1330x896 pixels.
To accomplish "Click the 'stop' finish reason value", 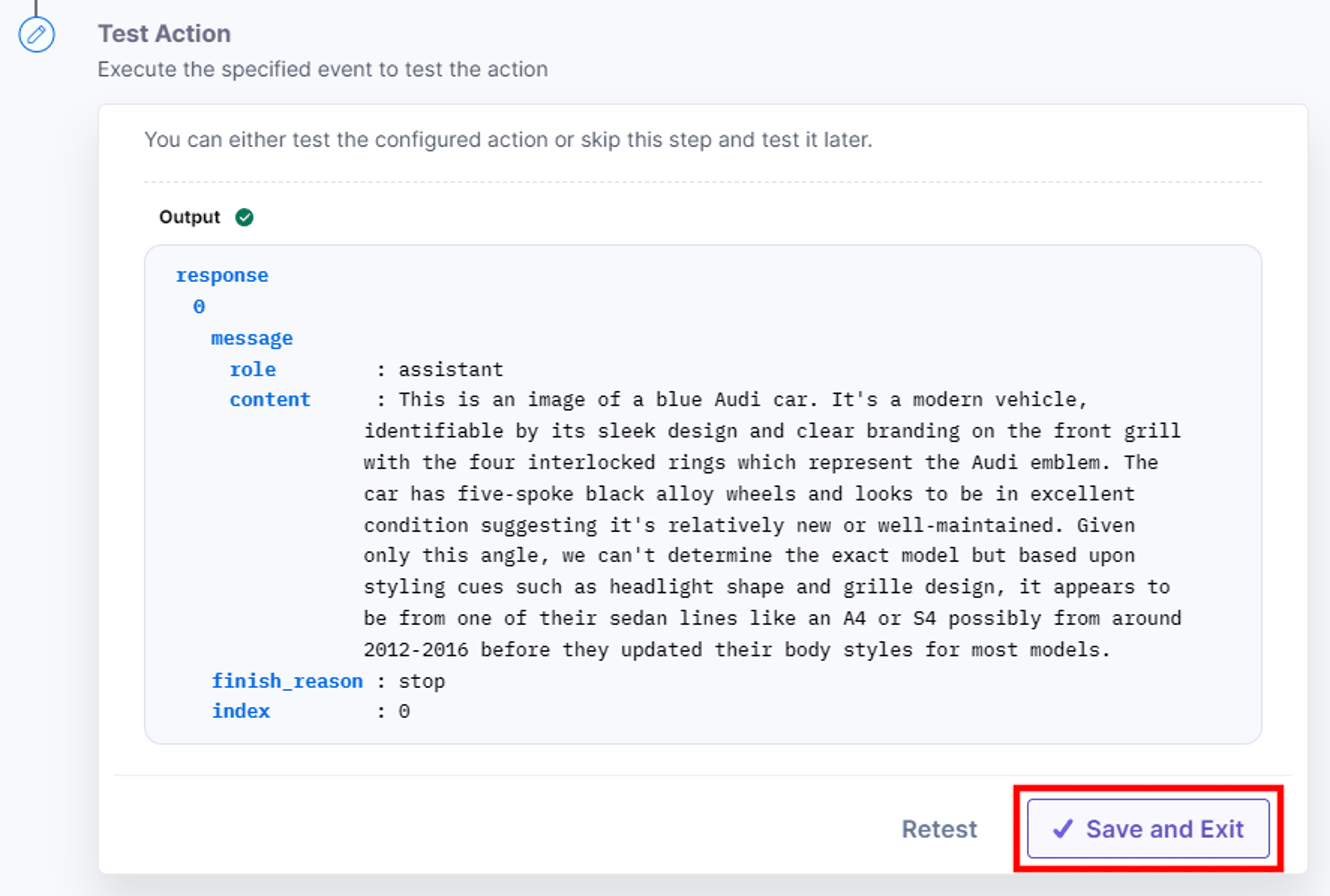I will [421, 681].
